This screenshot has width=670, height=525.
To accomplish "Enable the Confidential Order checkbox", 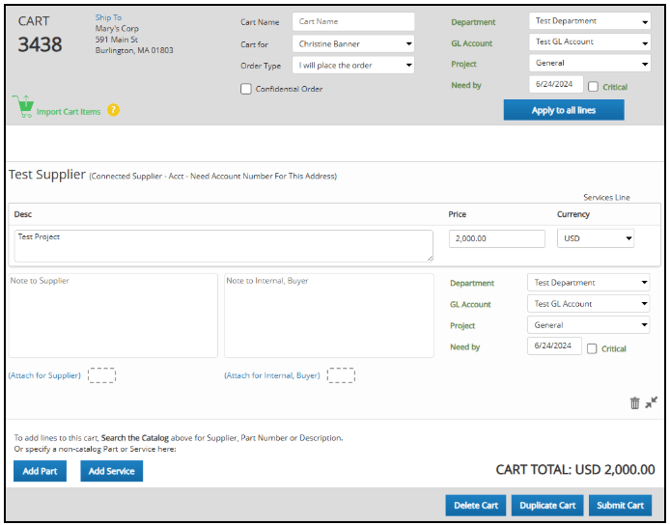I will [x=246, y=89].
